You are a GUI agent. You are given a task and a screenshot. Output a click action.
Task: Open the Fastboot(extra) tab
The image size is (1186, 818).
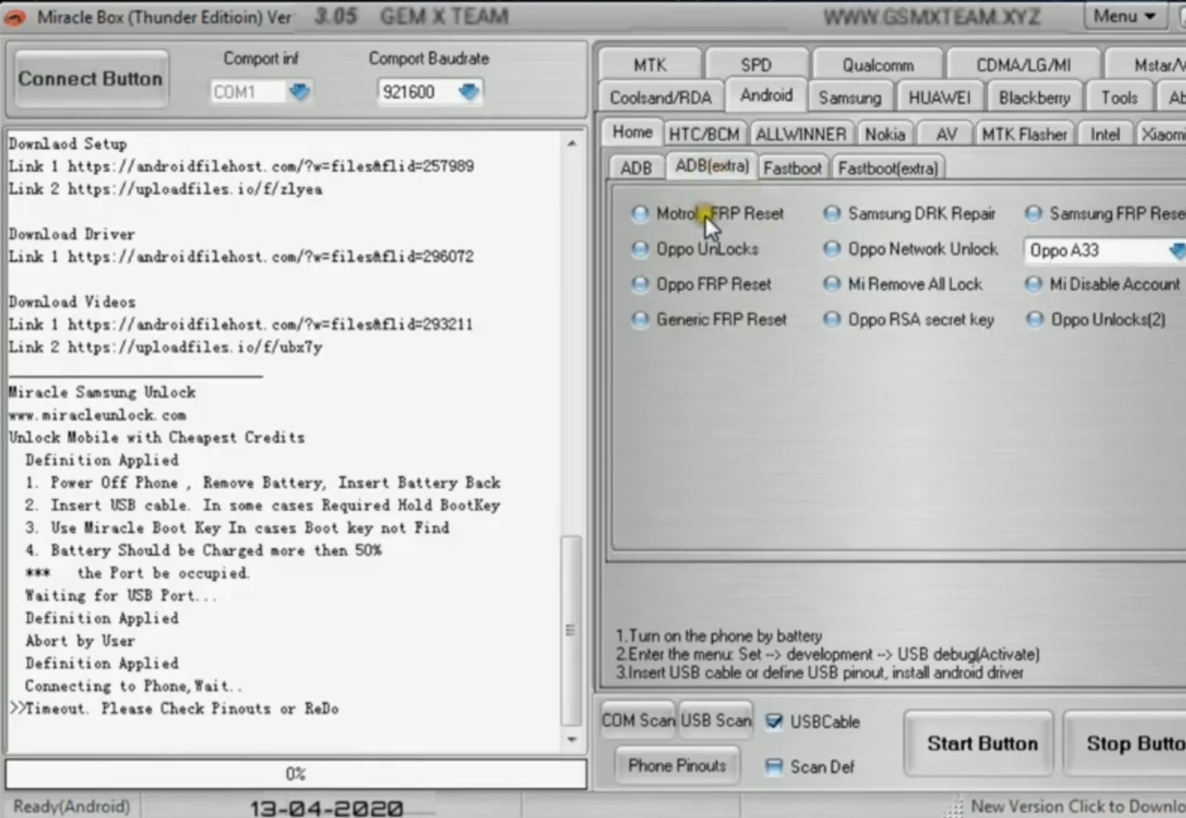(x=887, y=168)
